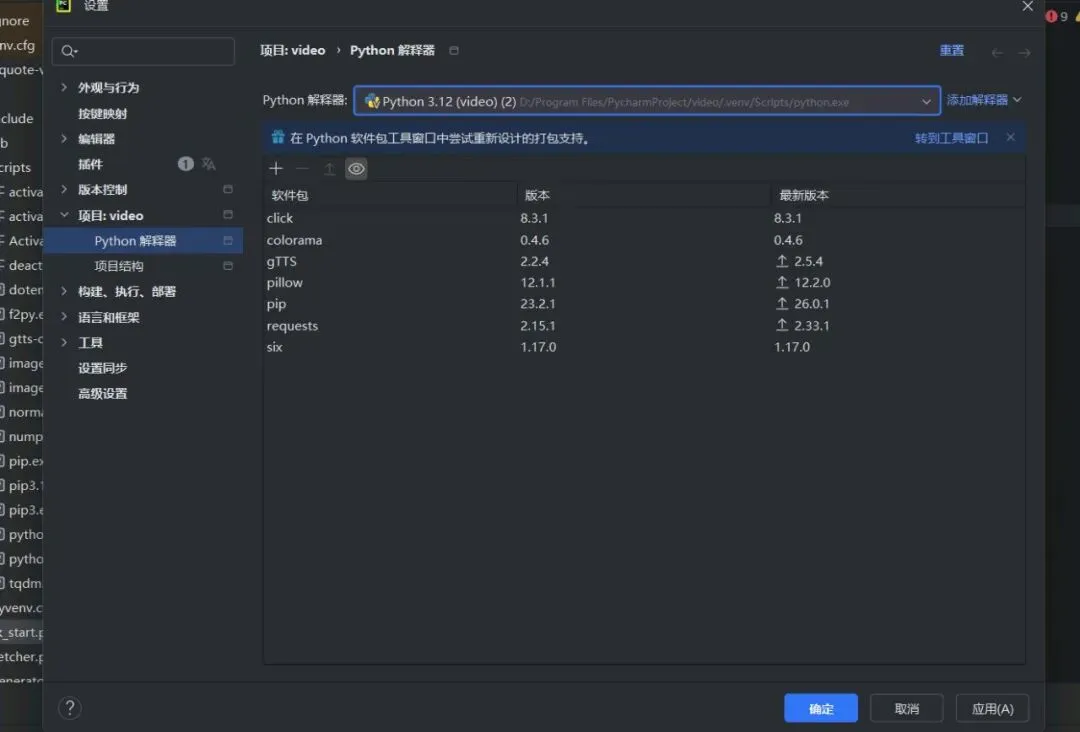The image size is (1080, 732).
Task: Click the search icon in settings search
Action: (69, 51)
